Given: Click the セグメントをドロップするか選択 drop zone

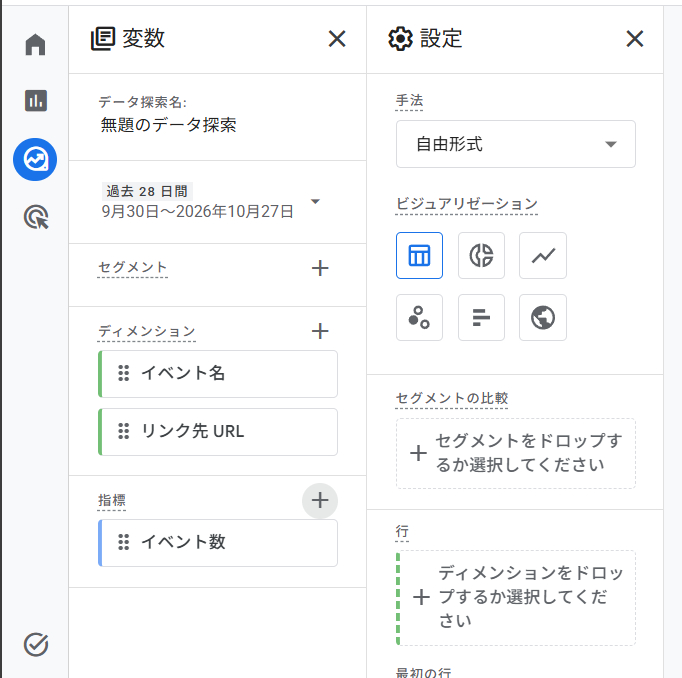Looking at the screenshot, I should 516,453.
